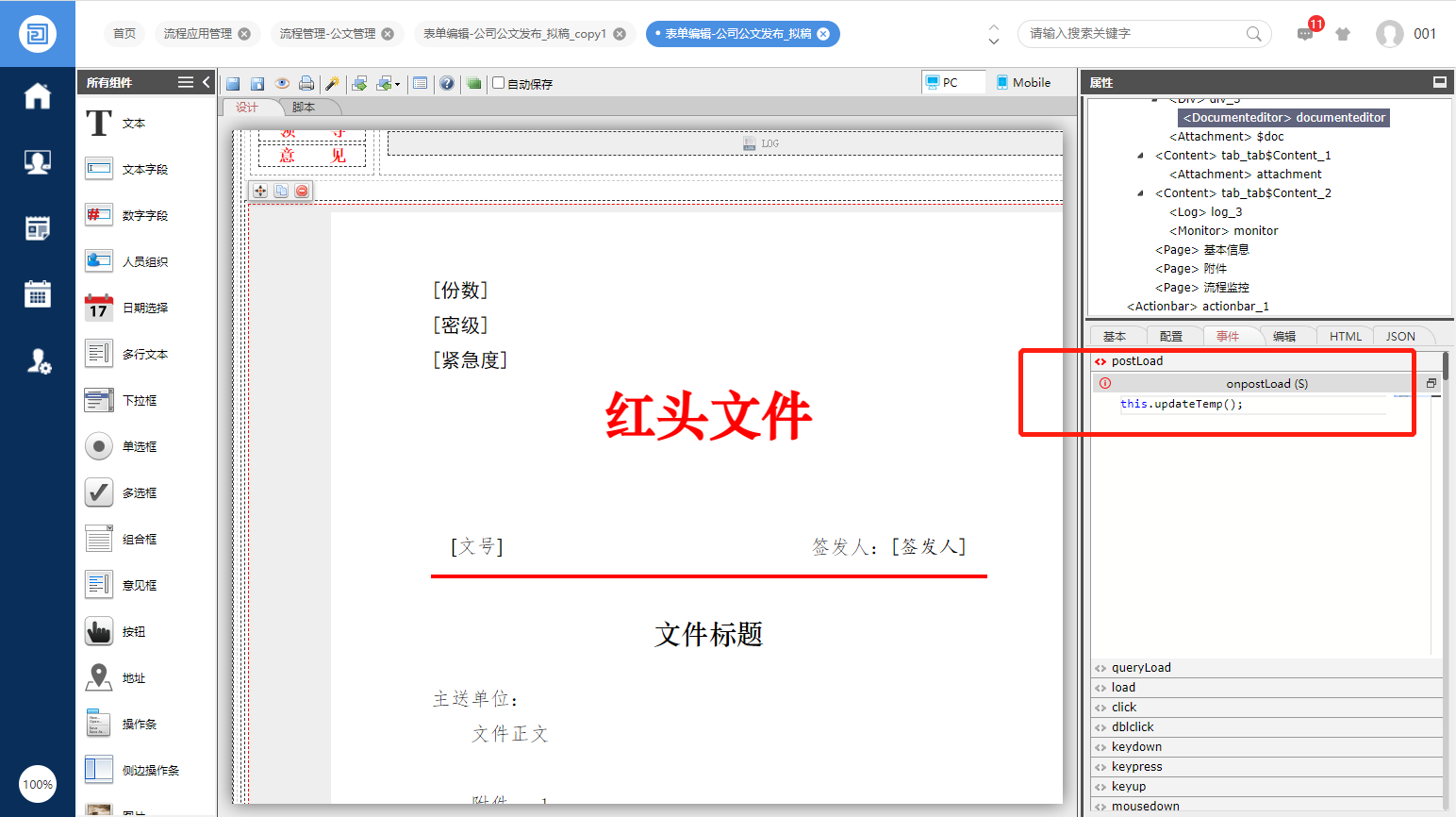Open the 基本 properties tab
The image size is (1456, 817).
click(x=1115, y=336)
